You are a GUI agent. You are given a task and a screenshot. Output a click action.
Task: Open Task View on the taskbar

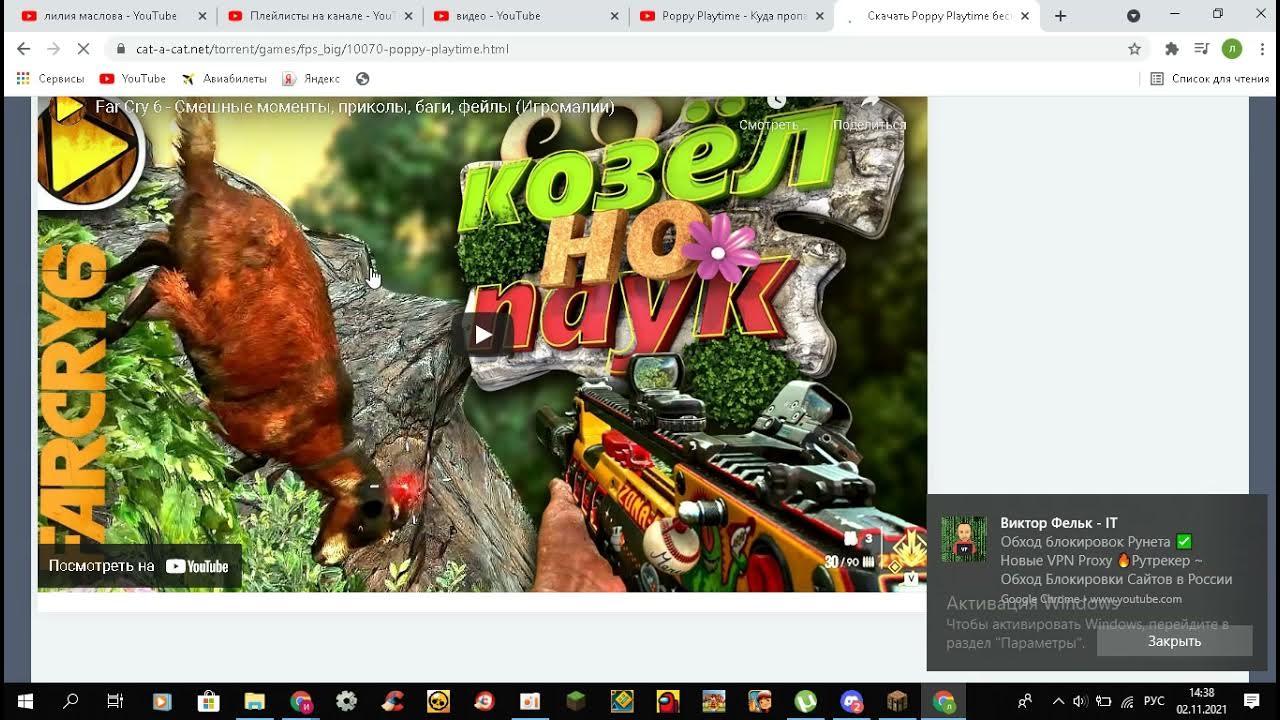point(115,701)
